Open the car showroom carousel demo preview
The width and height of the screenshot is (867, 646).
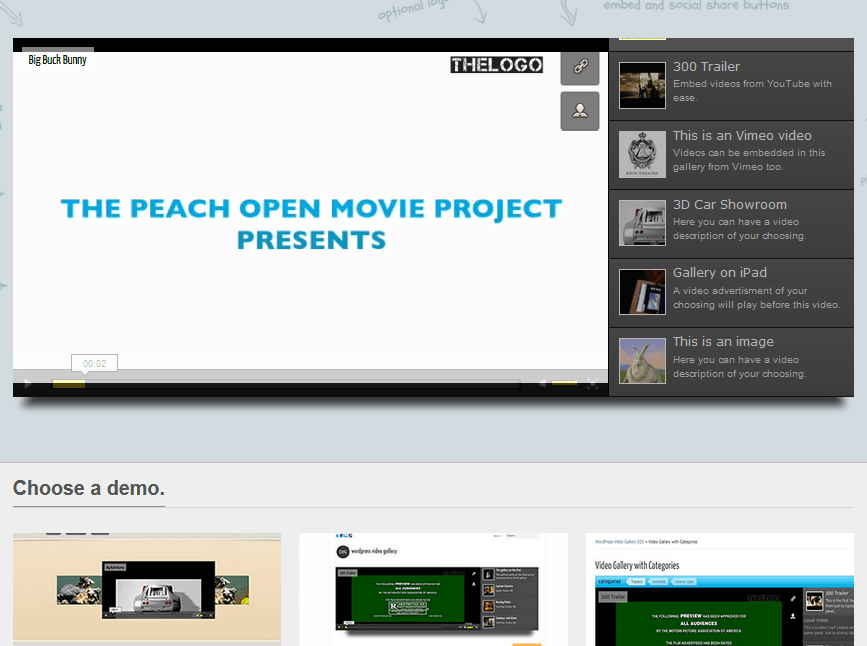tap(147, 588)
